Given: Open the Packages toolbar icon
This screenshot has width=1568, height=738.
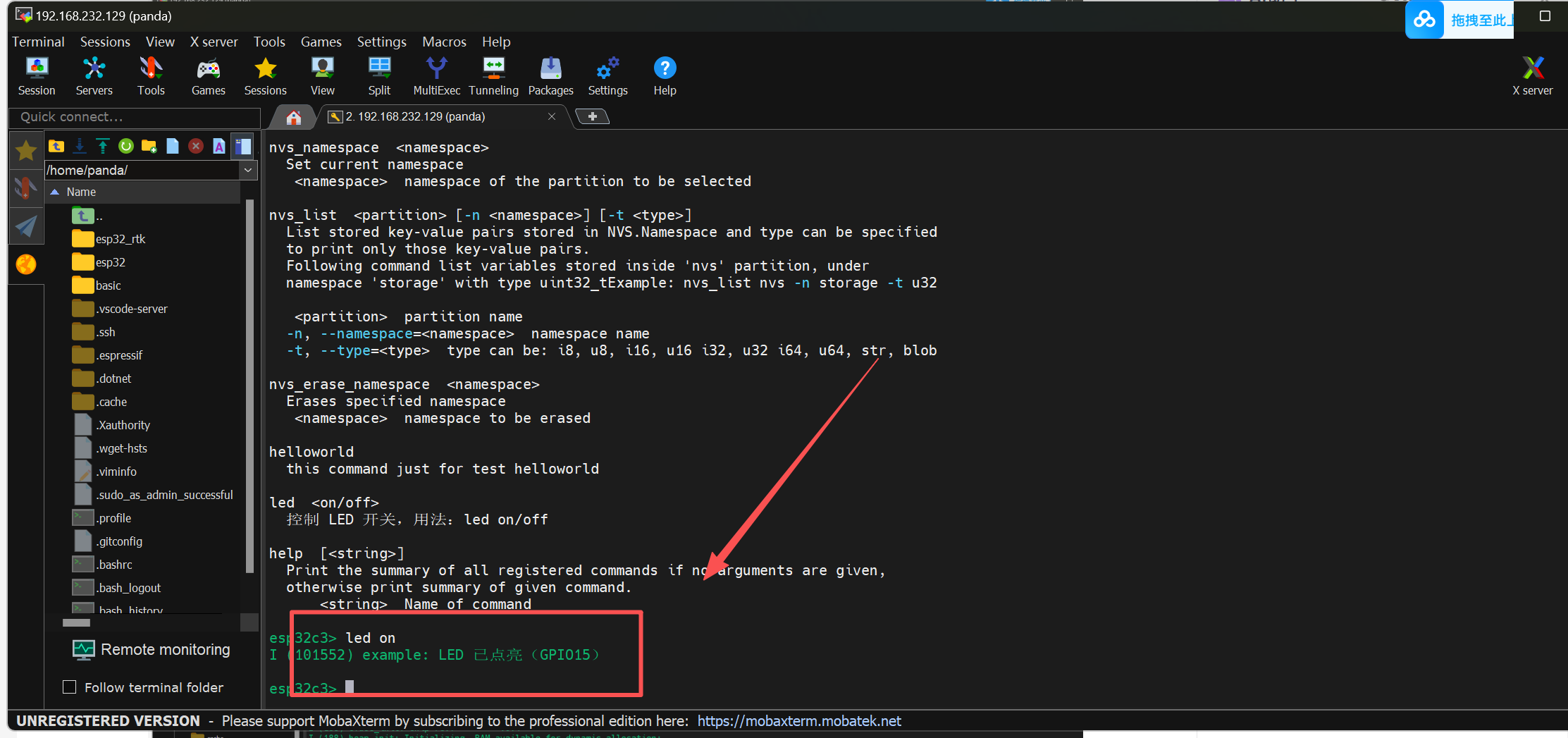Looking at the screenshot, I should coord(550,76).
